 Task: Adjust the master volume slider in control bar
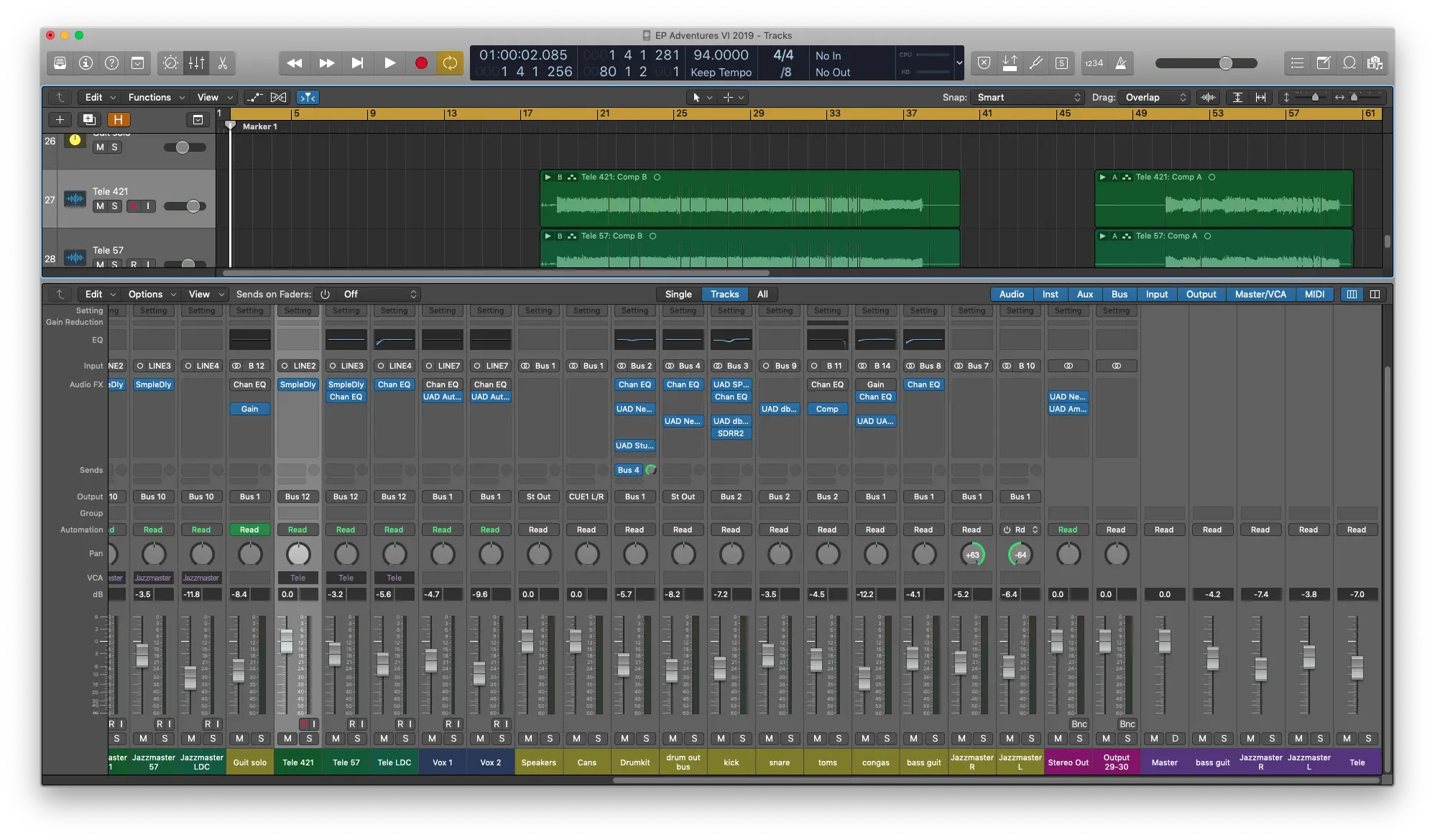[1225, 63]
